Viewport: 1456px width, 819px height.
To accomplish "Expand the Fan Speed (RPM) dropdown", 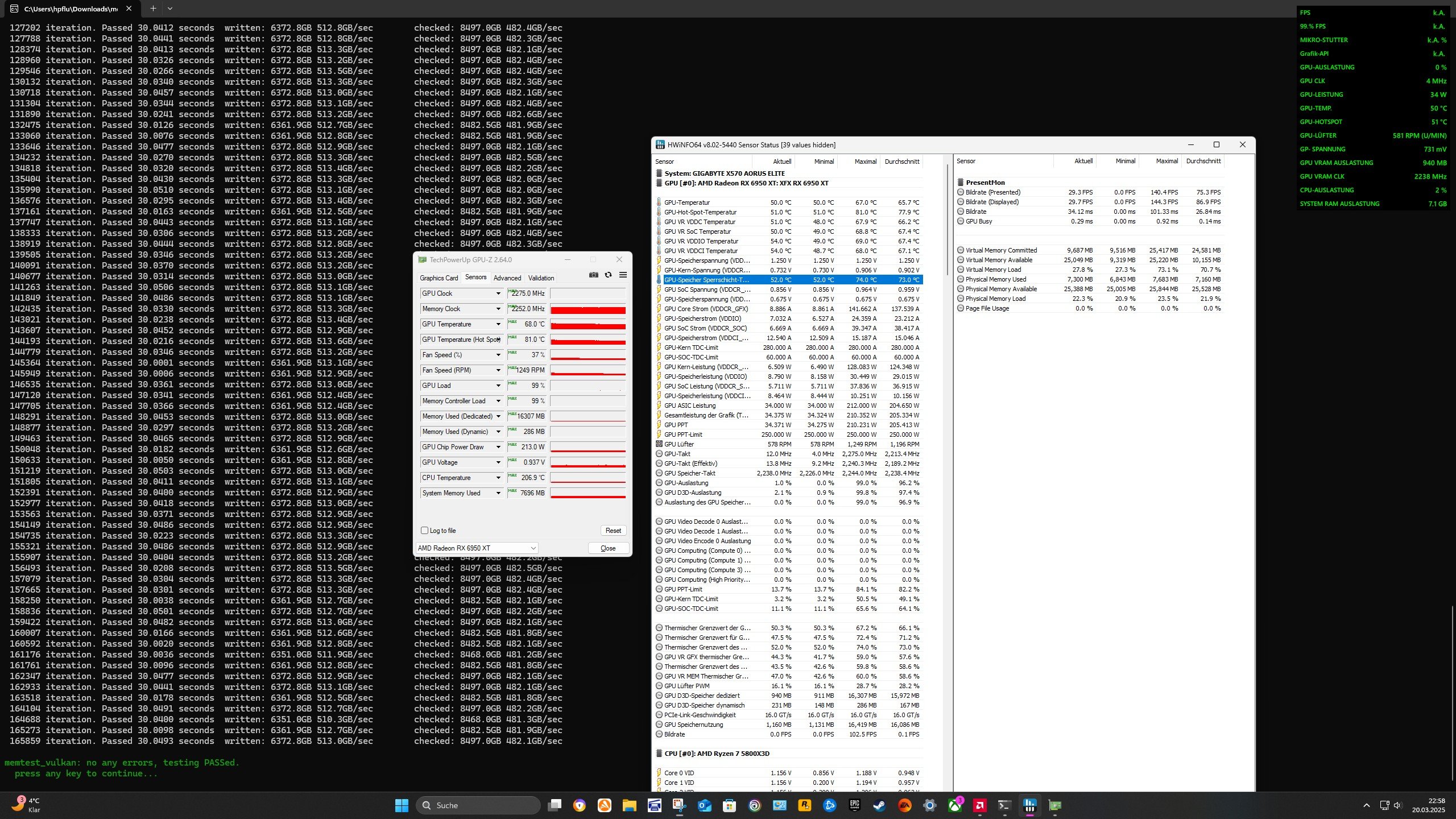I will 498,370.
